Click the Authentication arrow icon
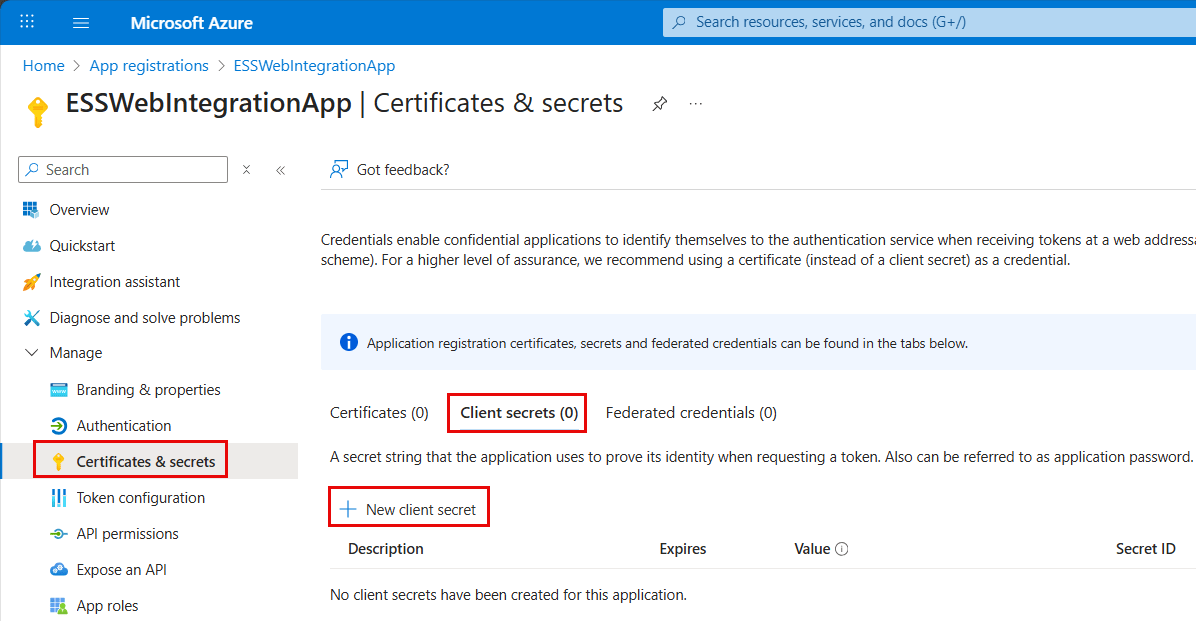This screenshot has width=1196, height=621. (x=59, y=426)
